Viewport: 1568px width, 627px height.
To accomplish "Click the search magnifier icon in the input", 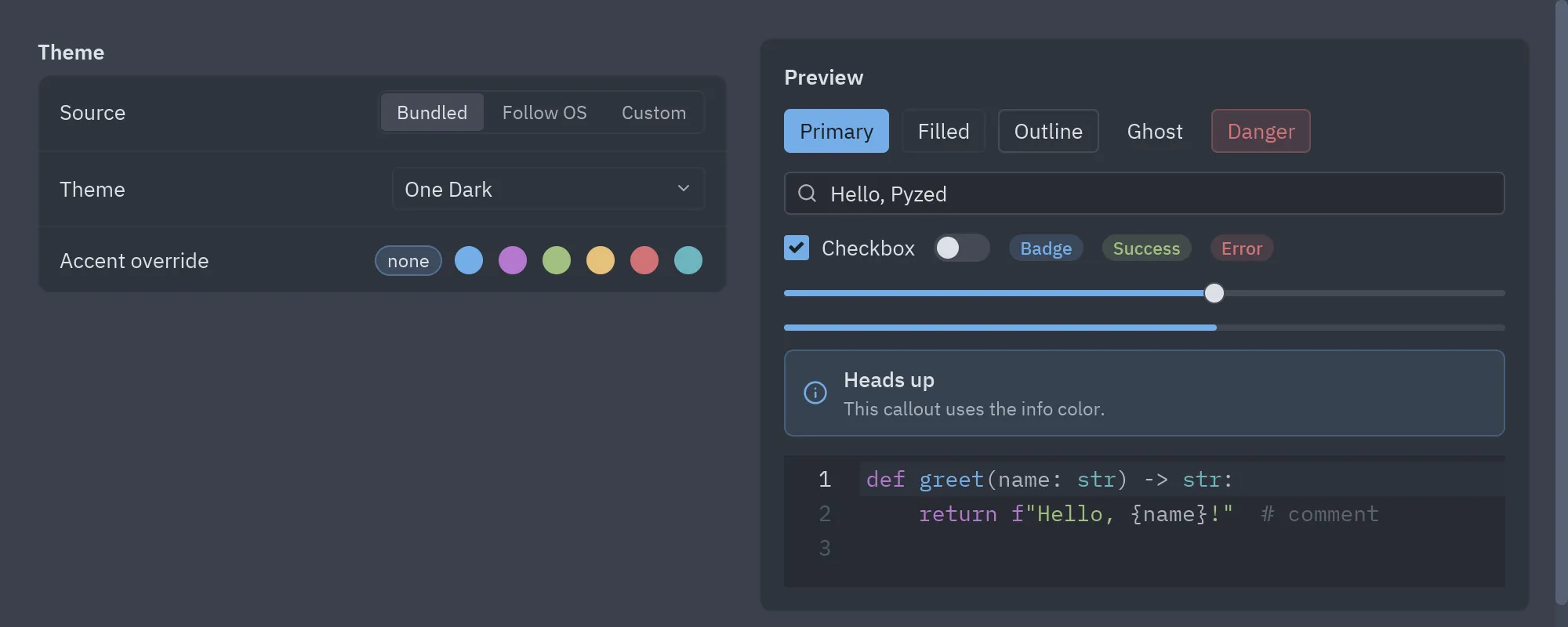I will (x=807, y=194).
